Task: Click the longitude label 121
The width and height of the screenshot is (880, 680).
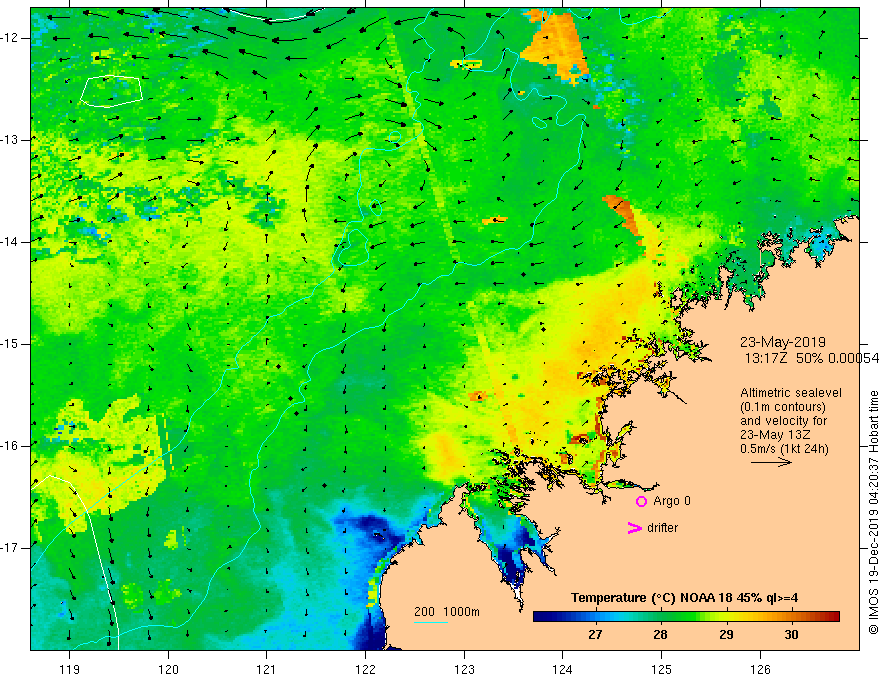Action: 267,669
